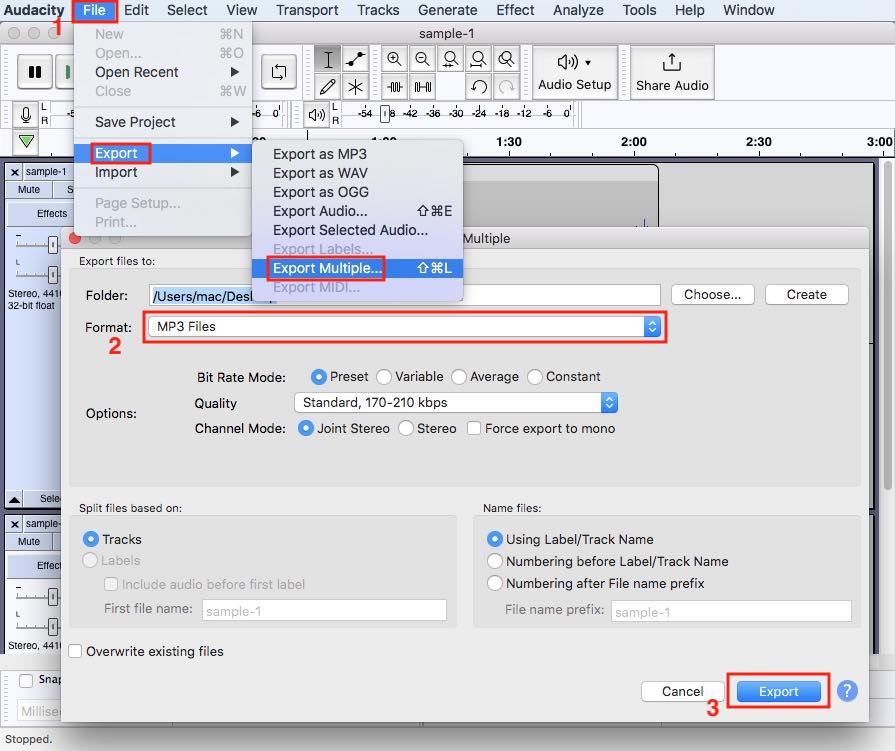Open the Format MP3 Files dropdown

(x=404, y=326)
